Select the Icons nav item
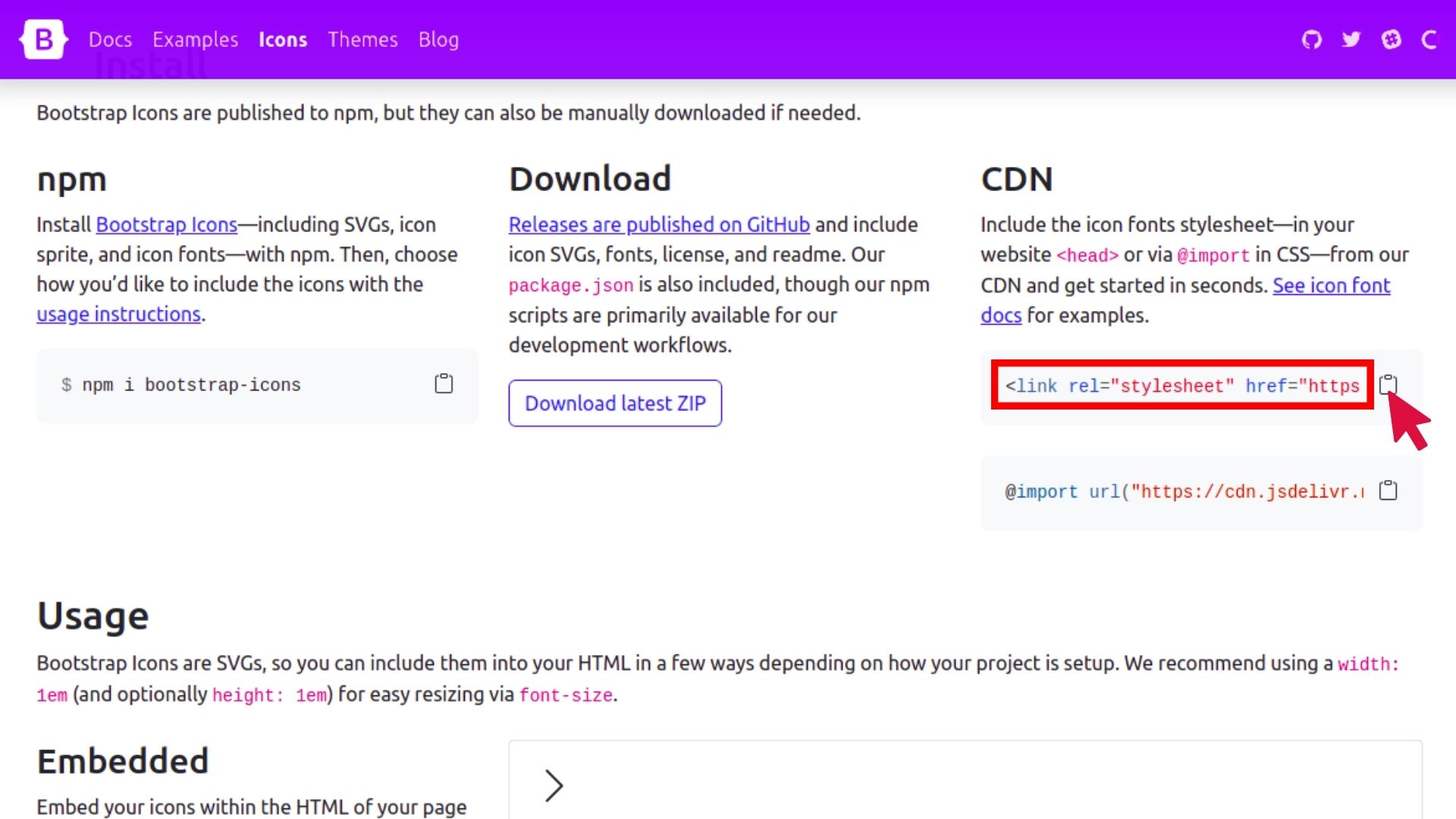The width and height of the screenshot is (1456, 819). pos(283,39)
